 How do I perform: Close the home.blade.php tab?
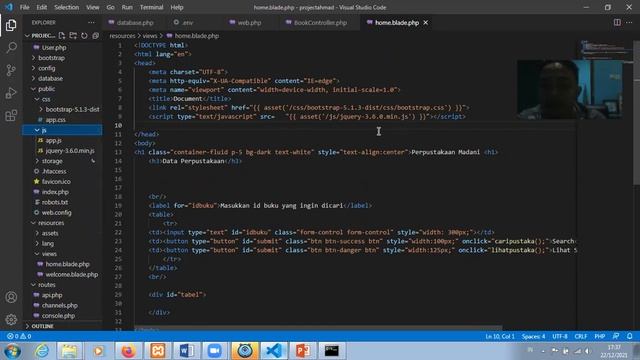pos(426,22)
